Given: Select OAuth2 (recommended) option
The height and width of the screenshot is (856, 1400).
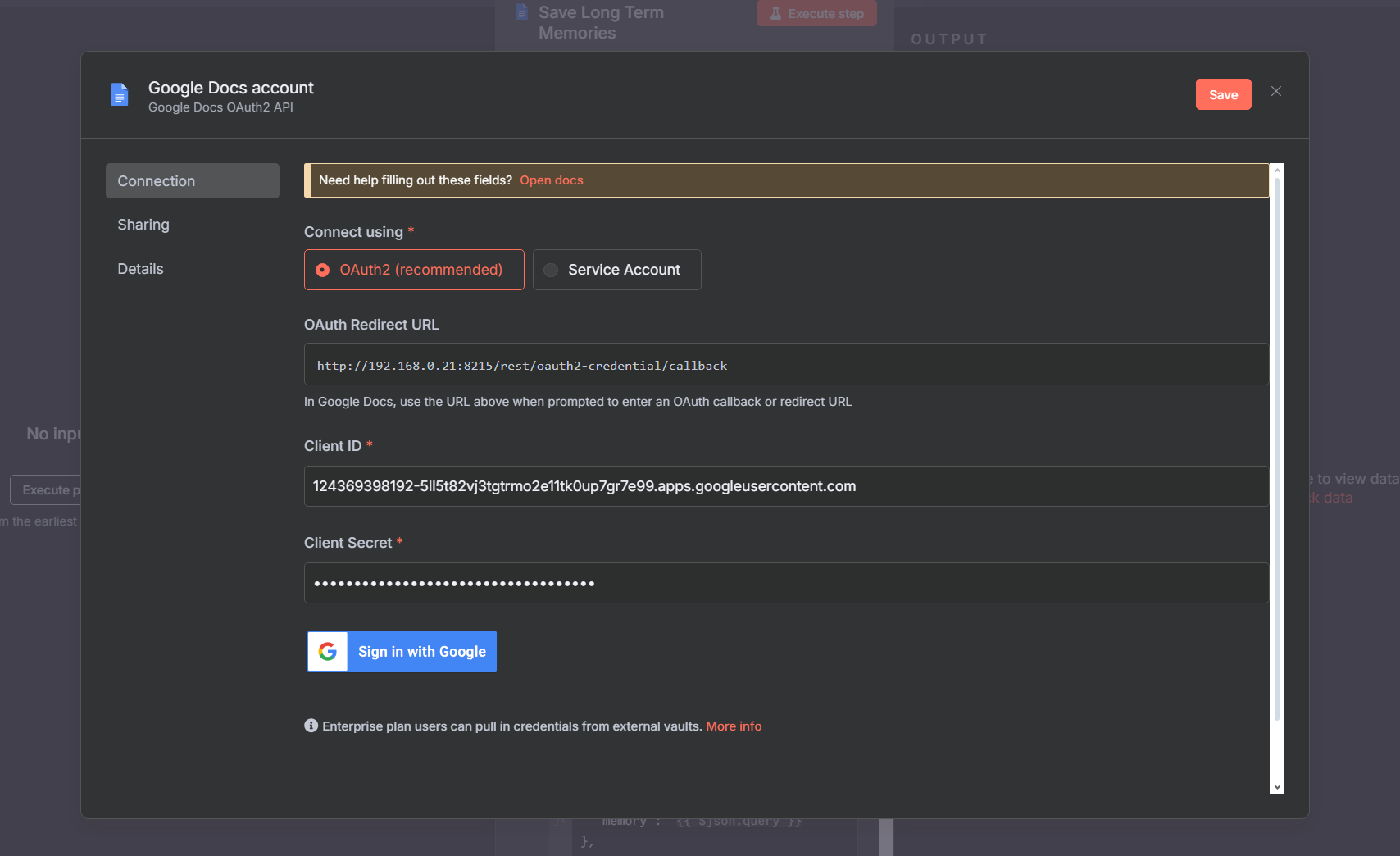Looking at the screenshot, I should pos(414,270).
